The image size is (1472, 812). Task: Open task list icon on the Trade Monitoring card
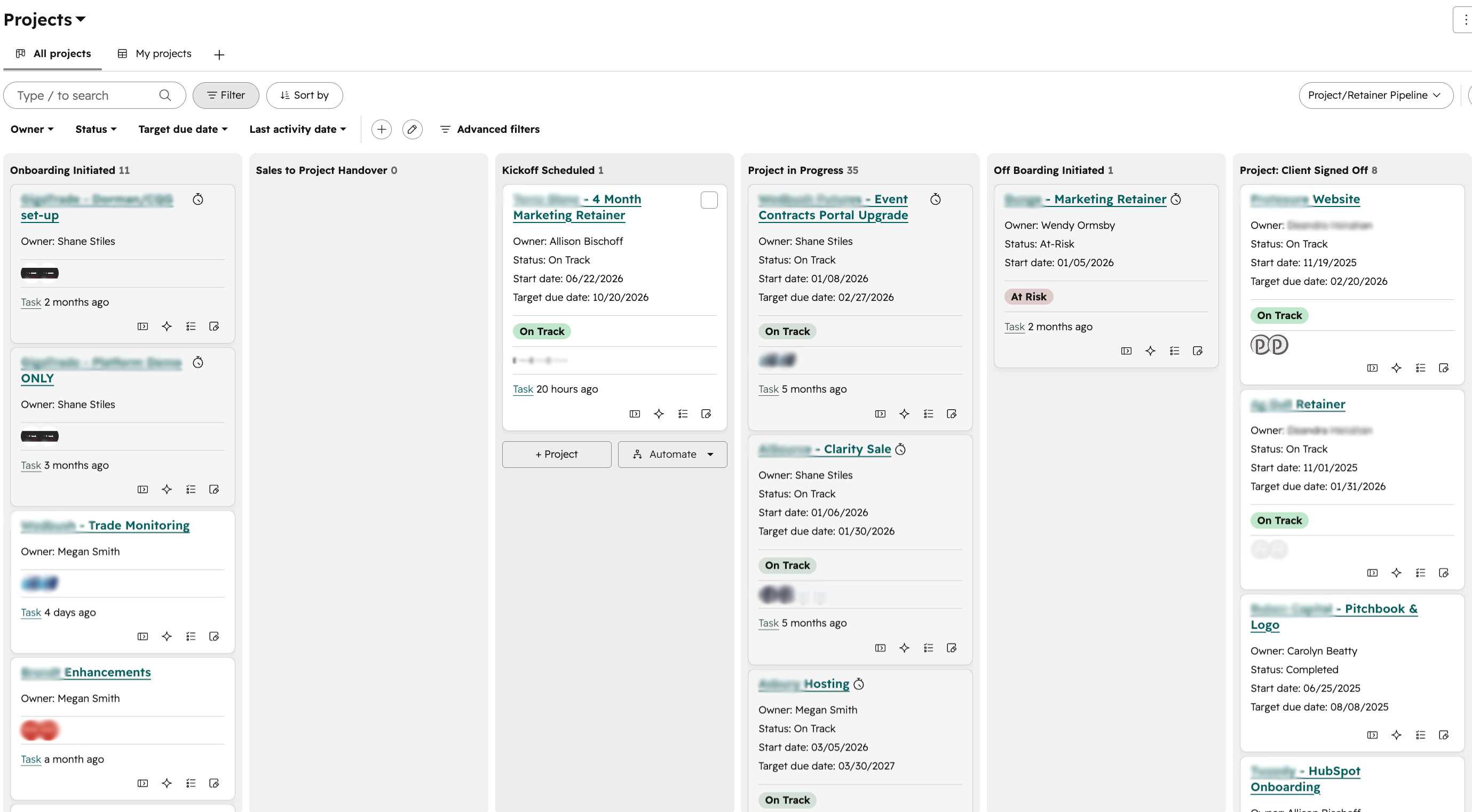[191, 636]
